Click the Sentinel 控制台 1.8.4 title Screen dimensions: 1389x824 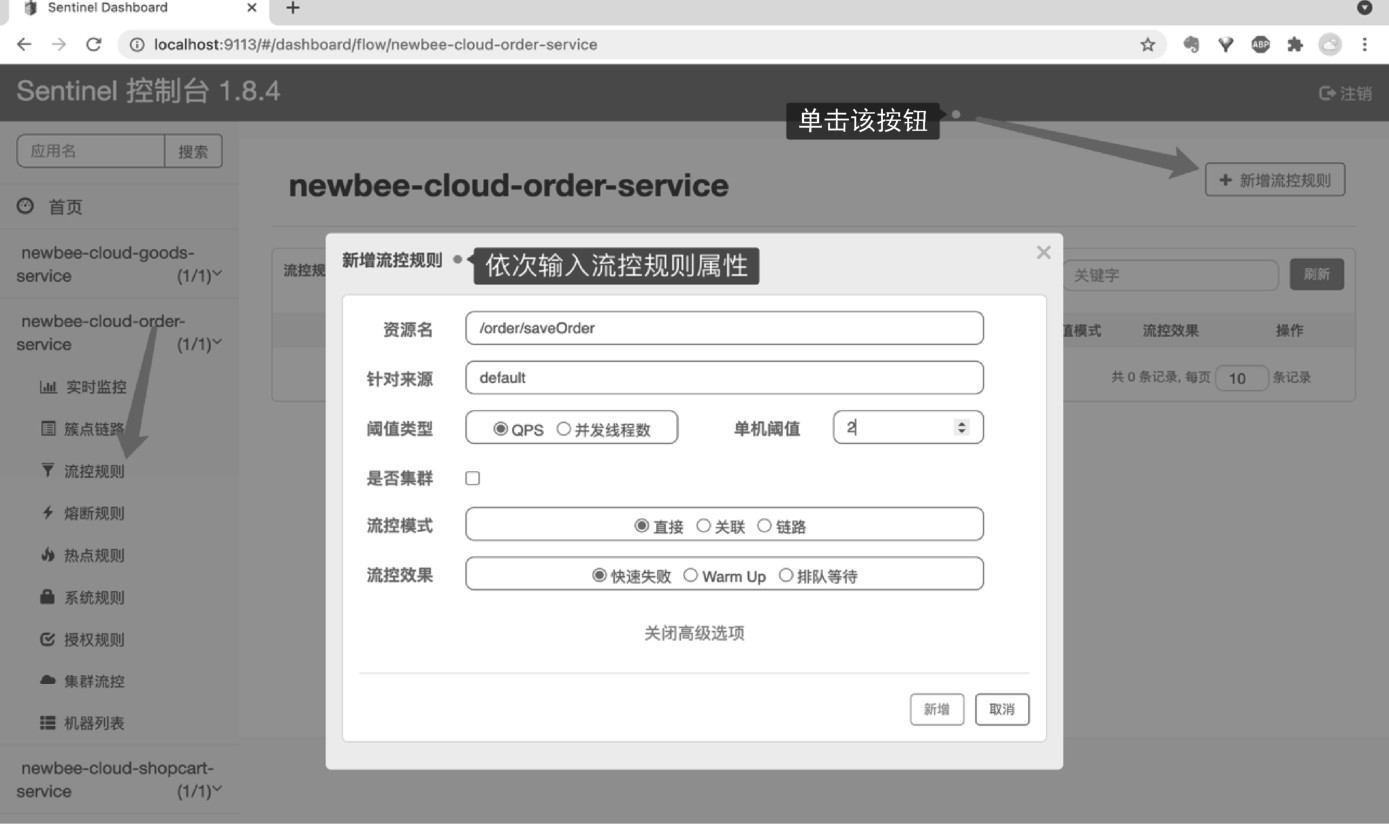[149, 92]
